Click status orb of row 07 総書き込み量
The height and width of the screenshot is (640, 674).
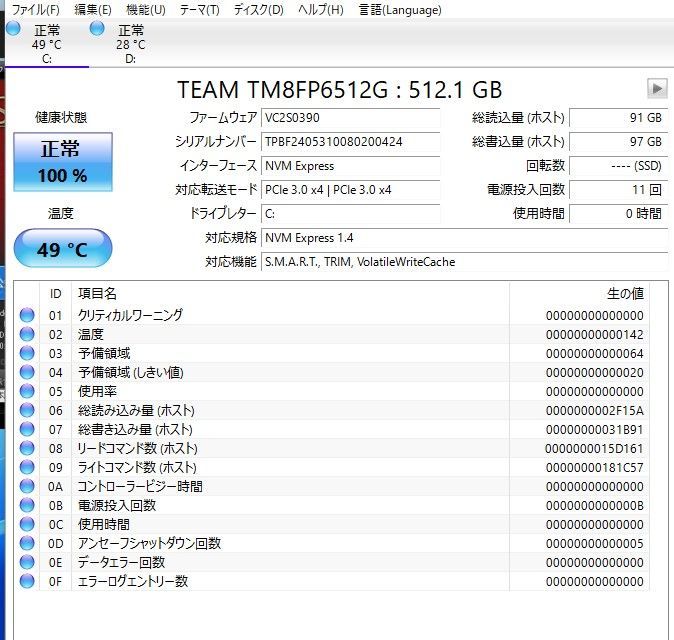27,429
